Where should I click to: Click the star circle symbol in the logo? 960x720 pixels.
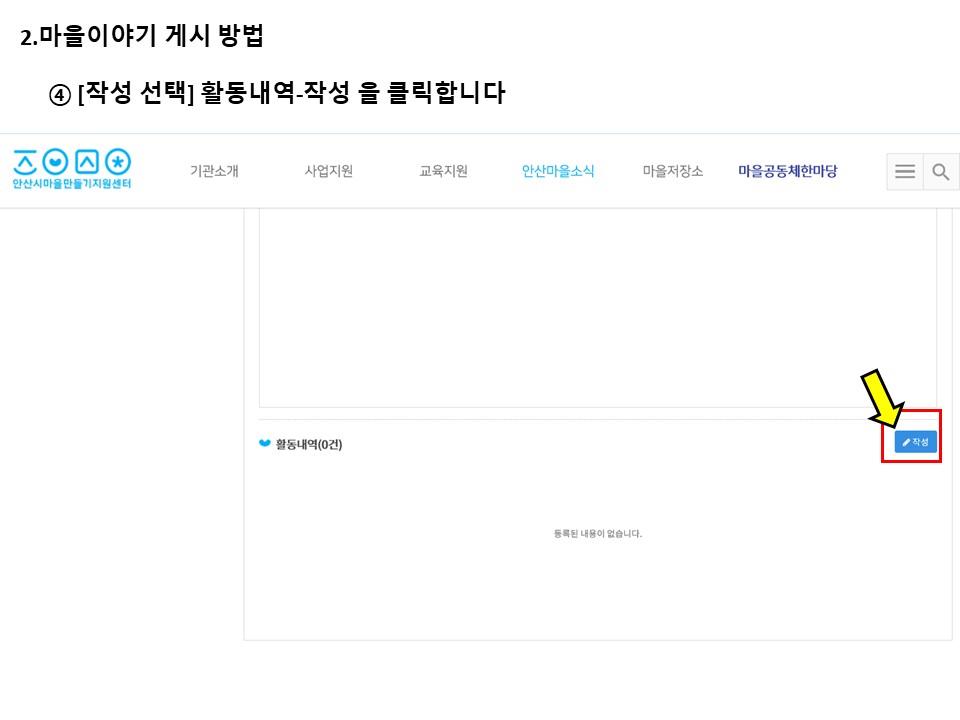[118, 161]
